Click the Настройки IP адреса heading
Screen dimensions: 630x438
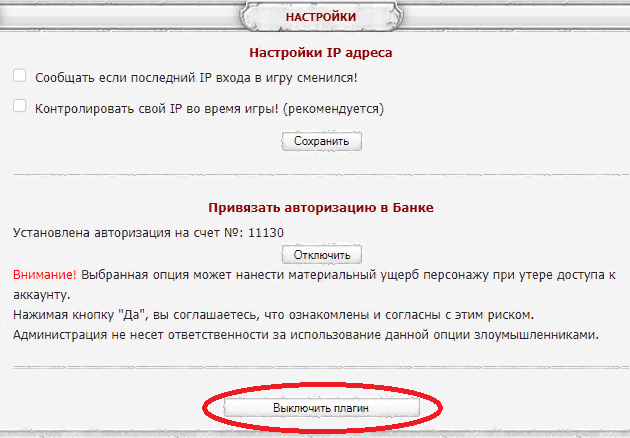320,52
